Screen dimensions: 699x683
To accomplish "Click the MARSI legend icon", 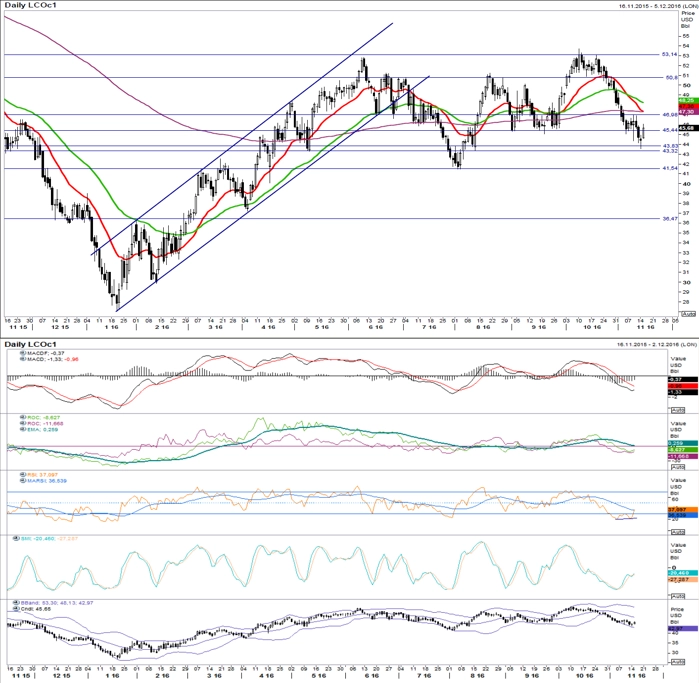I will (x=23, y=481).
